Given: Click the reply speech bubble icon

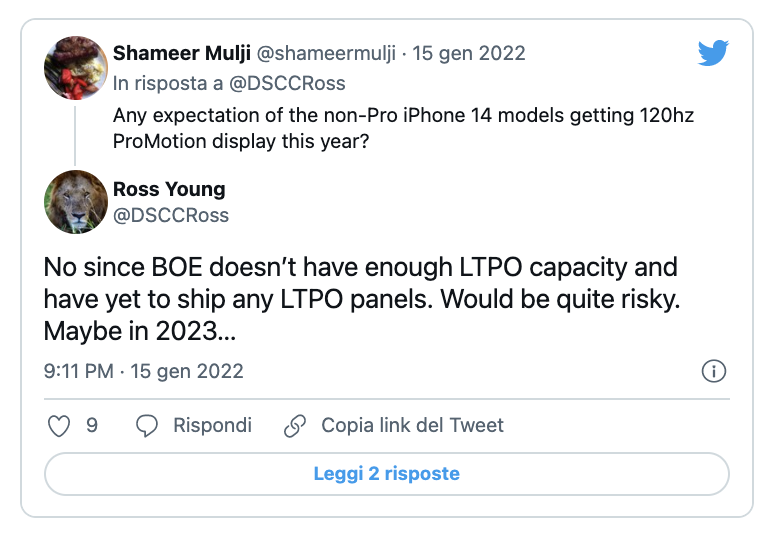Looking at the screenshot, I should [147, 426].
